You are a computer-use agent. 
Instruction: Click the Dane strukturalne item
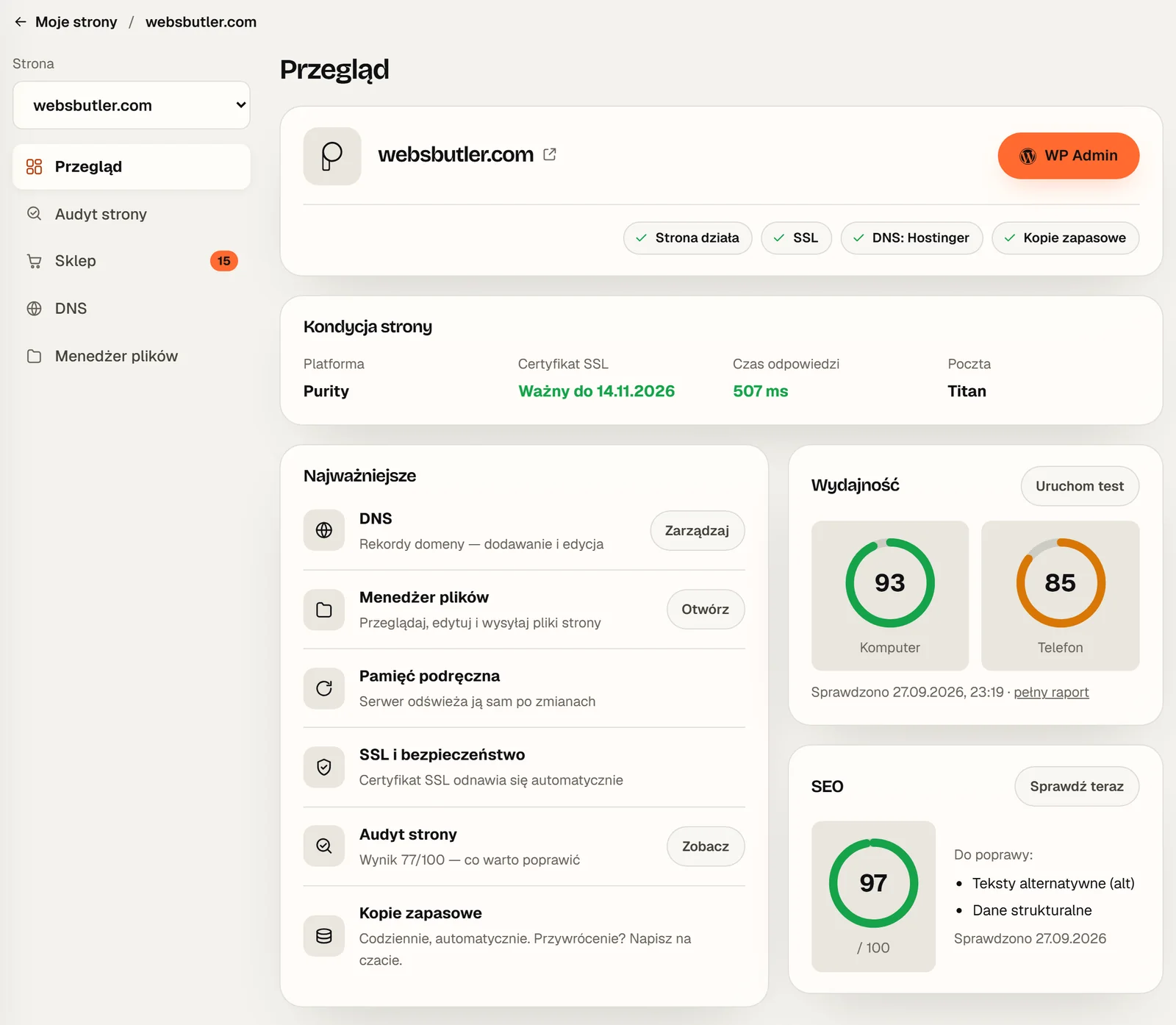[1032, 910]
